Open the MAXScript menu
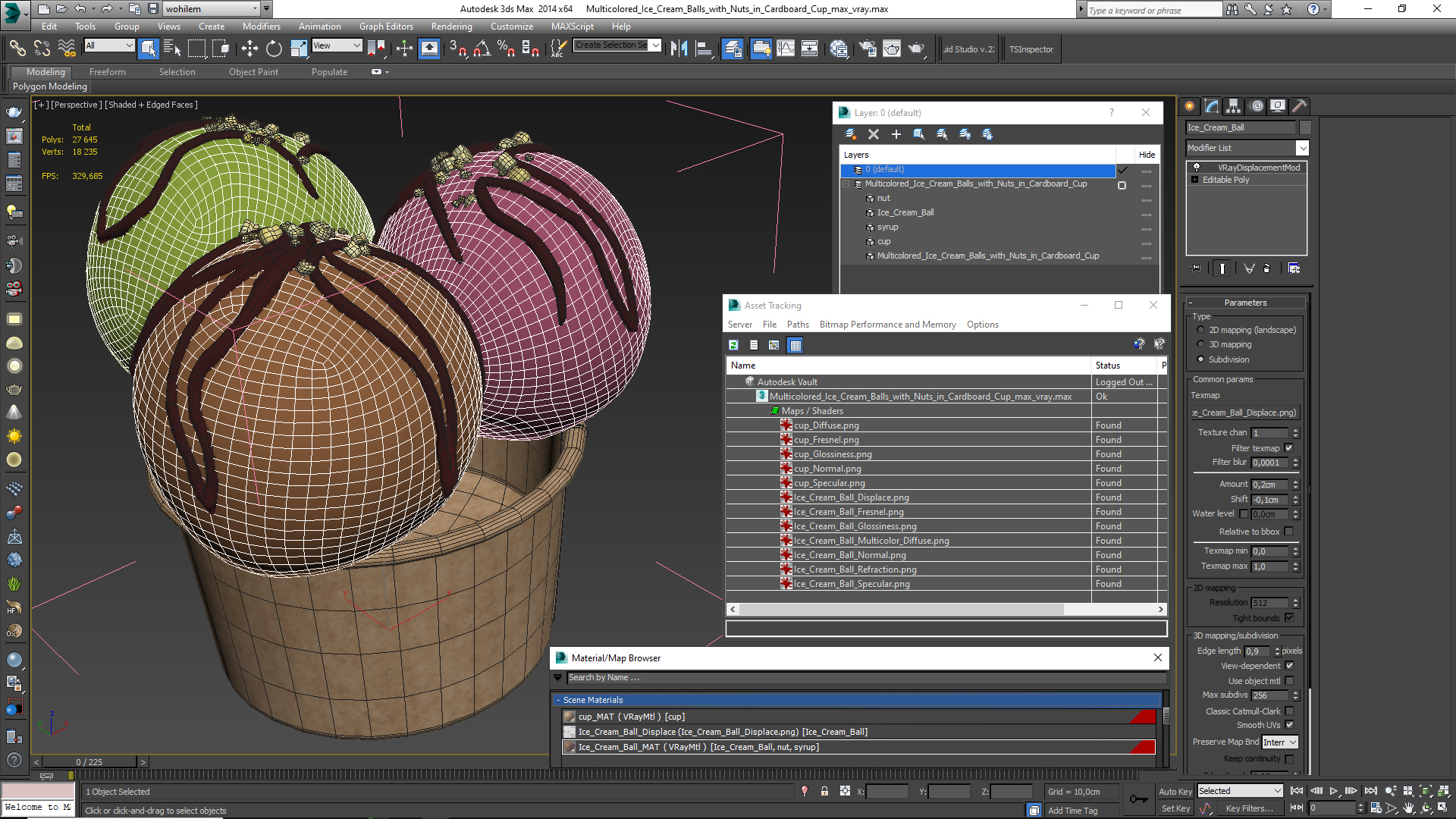Screen dimensions: 1456x819 click(572, 27)
